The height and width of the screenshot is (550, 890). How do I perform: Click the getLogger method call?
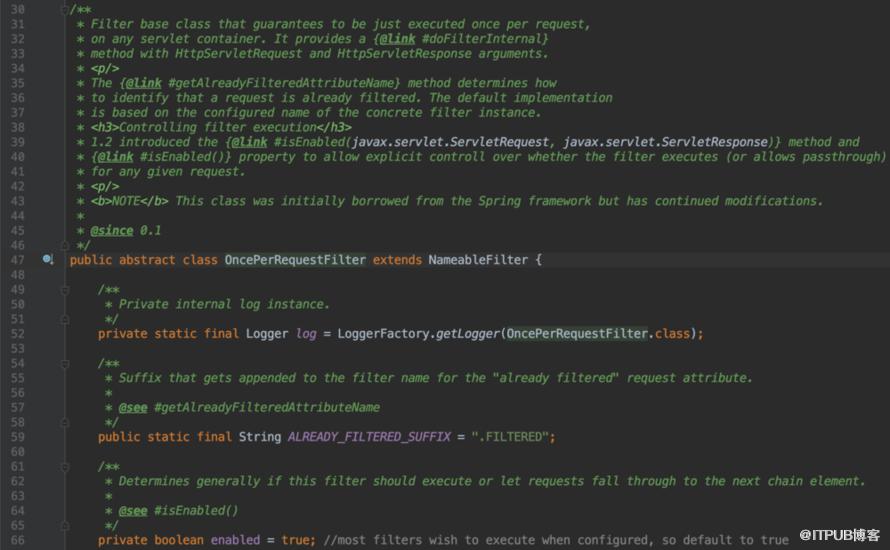468,334
